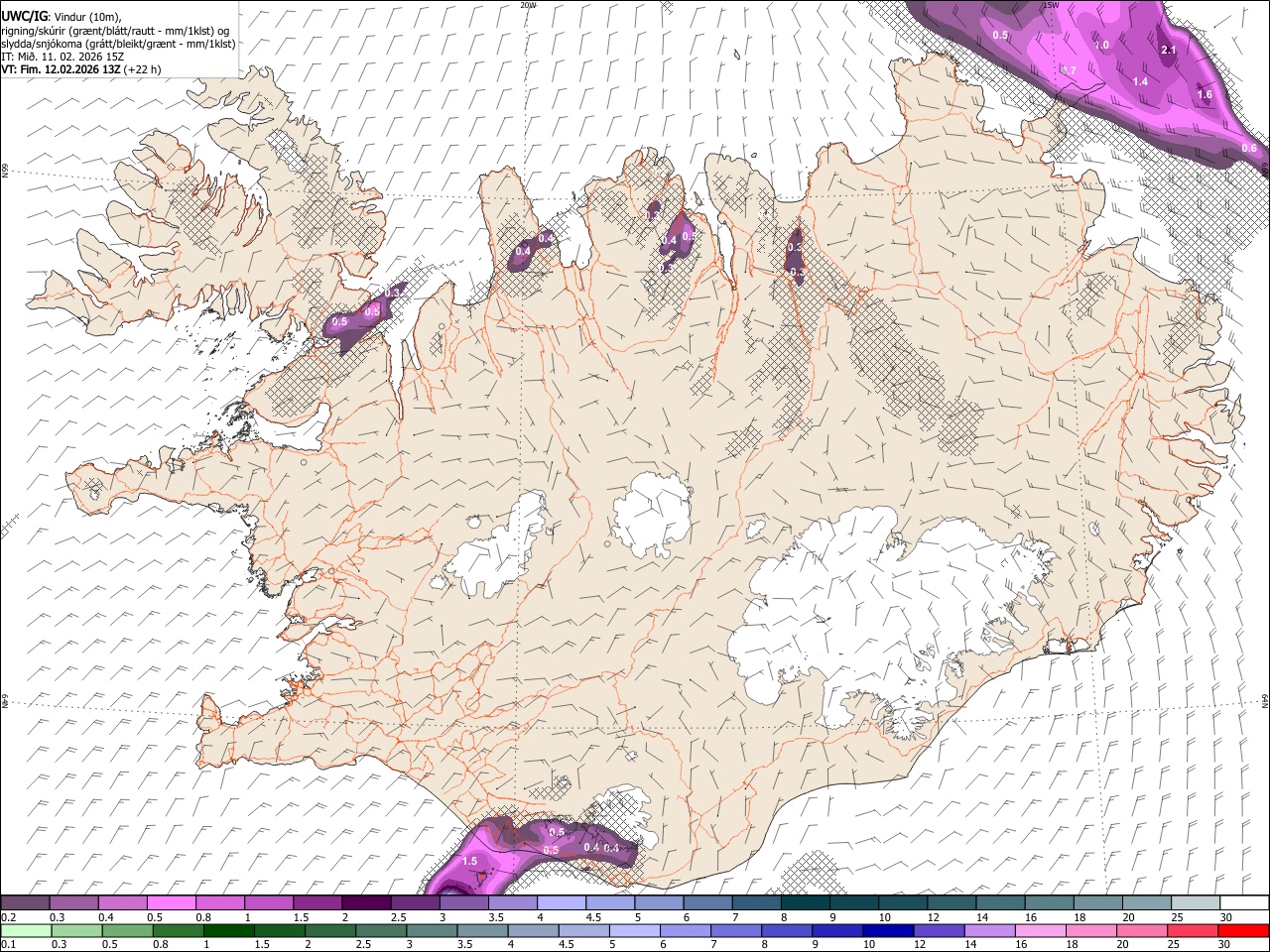The height and width of the screenshot is (952, 1270).
Task: Click the 0.6 value at the map's right edge
Action: click(x=1249, y=148)
